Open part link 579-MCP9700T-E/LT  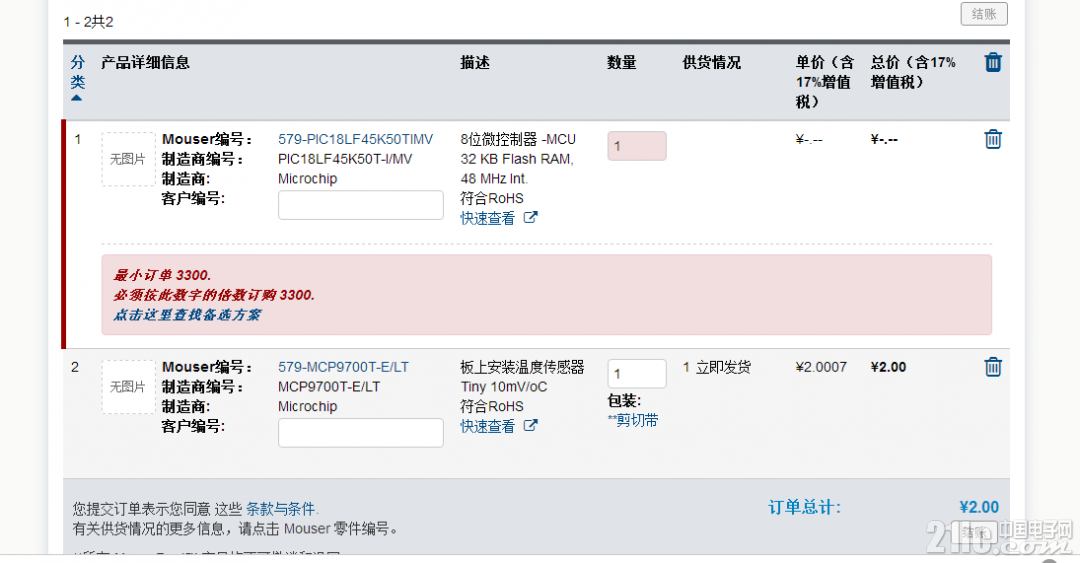tap(343, 367)
